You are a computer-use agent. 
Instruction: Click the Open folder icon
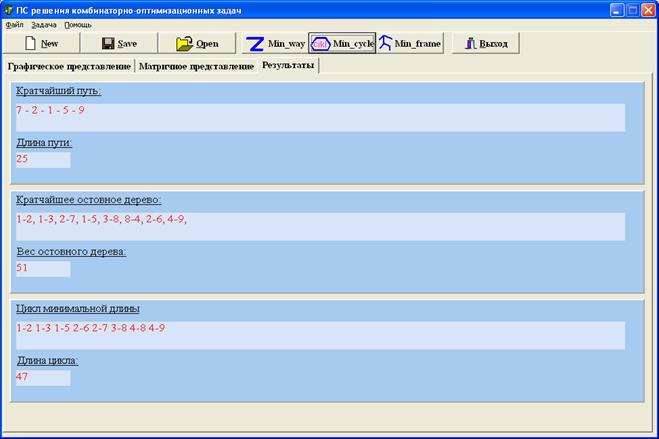pyautogui.click(x=184, y=44)
